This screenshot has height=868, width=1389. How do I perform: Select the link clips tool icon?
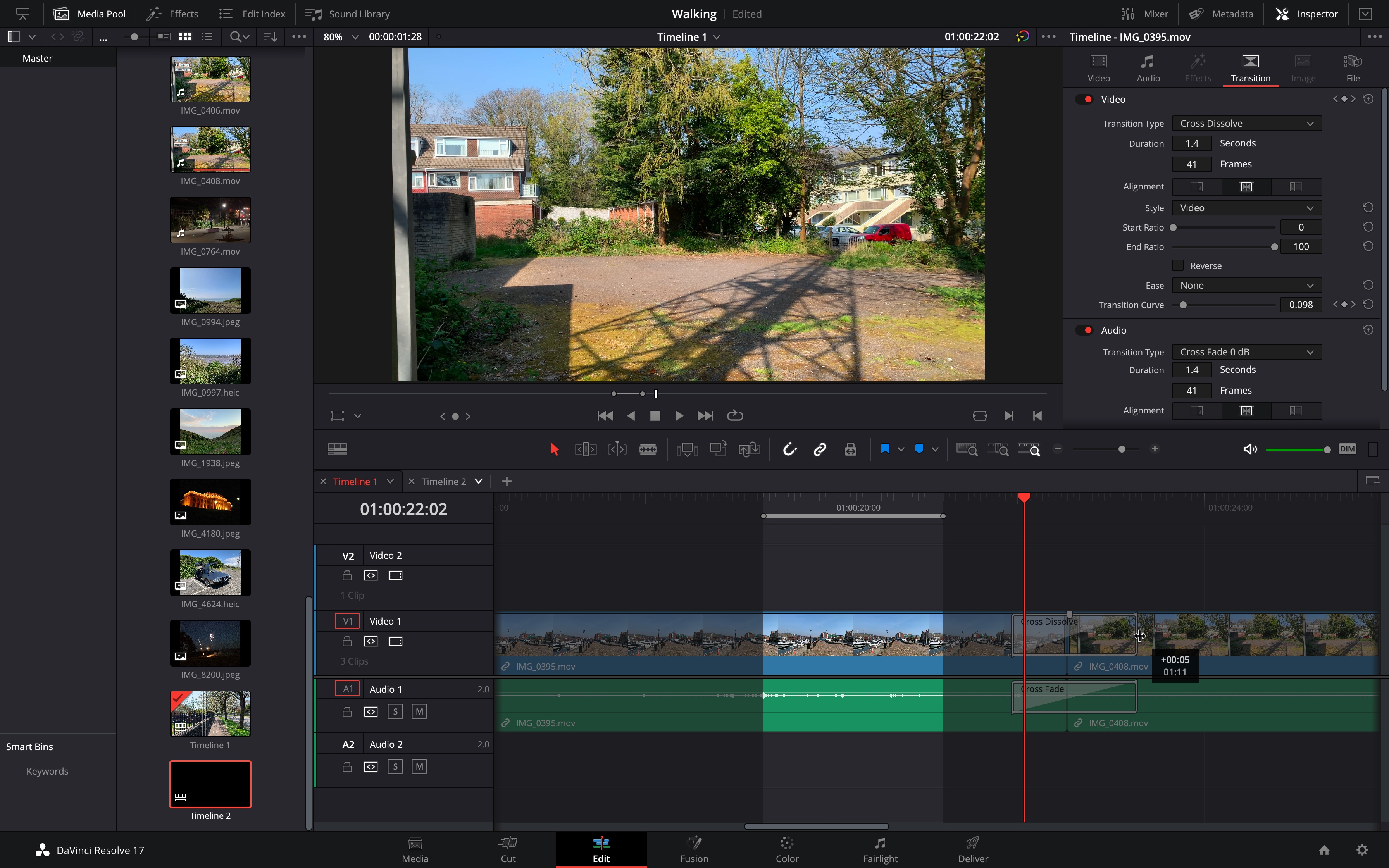click(x=819, y=449)
